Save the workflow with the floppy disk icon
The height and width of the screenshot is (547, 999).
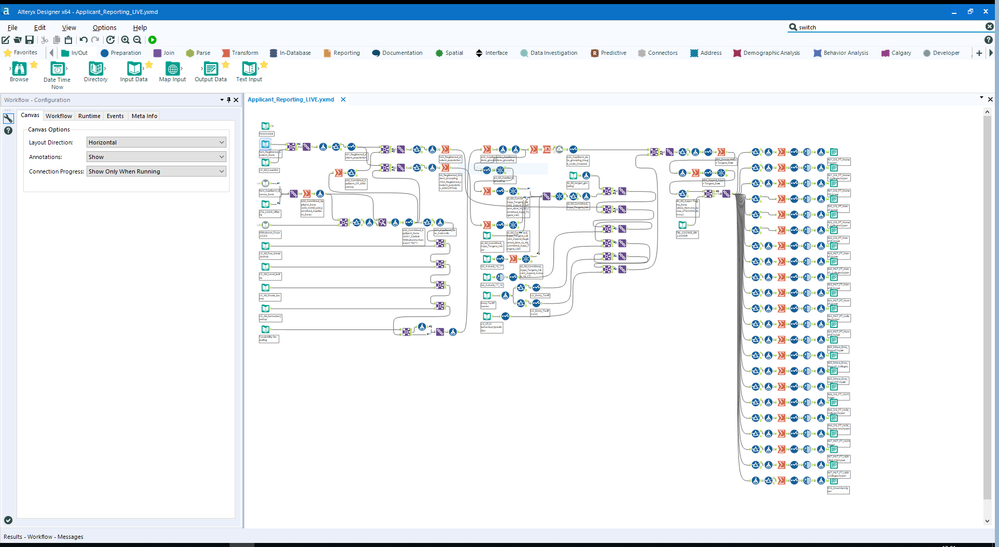click(x=30, y=40)
